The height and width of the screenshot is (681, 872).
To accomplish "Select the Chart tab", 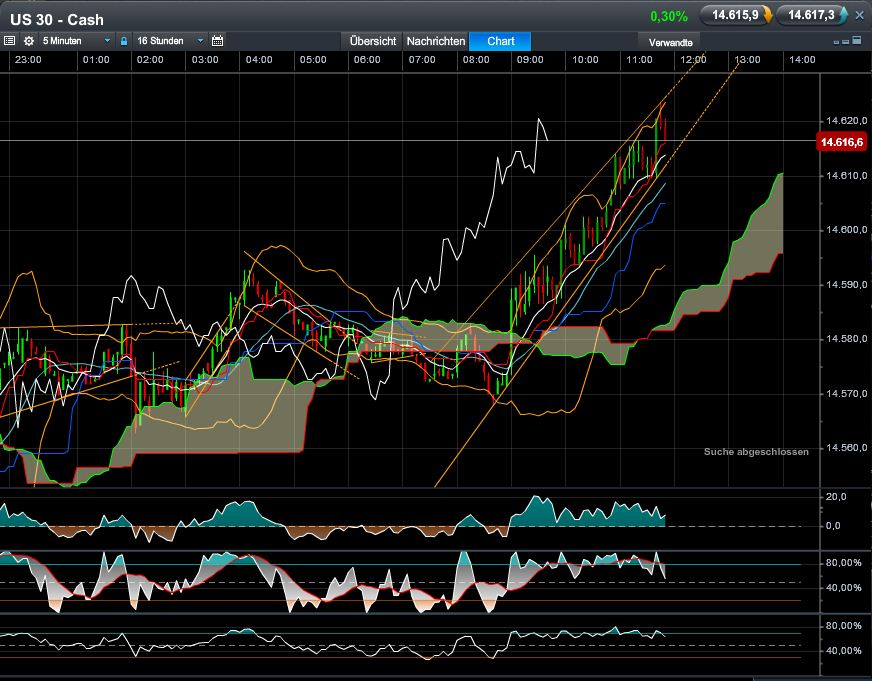I will (501, 41).
